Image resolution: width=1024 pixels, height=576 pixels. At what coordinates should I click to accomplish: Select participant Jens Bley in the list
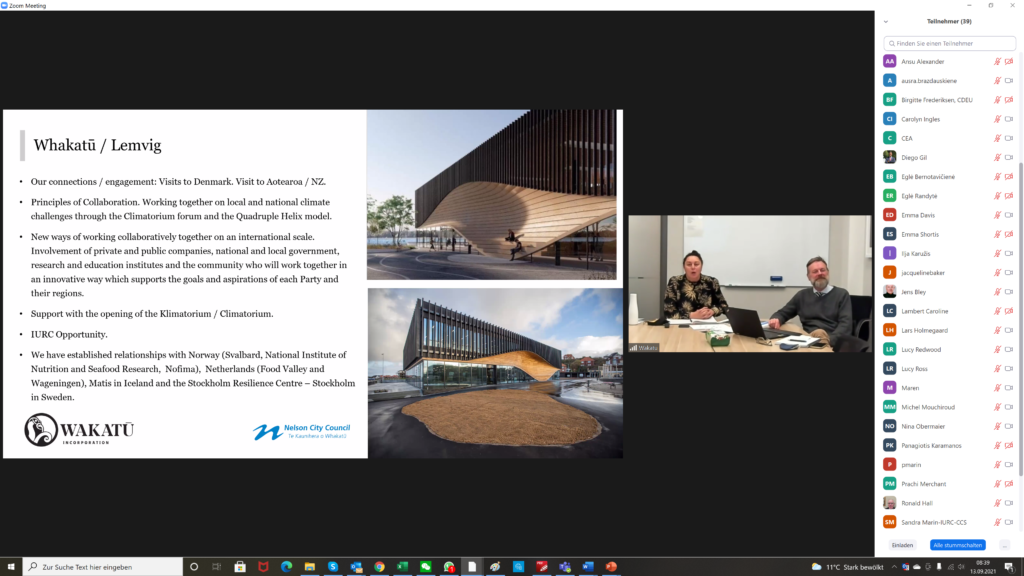tap(915, 292)
